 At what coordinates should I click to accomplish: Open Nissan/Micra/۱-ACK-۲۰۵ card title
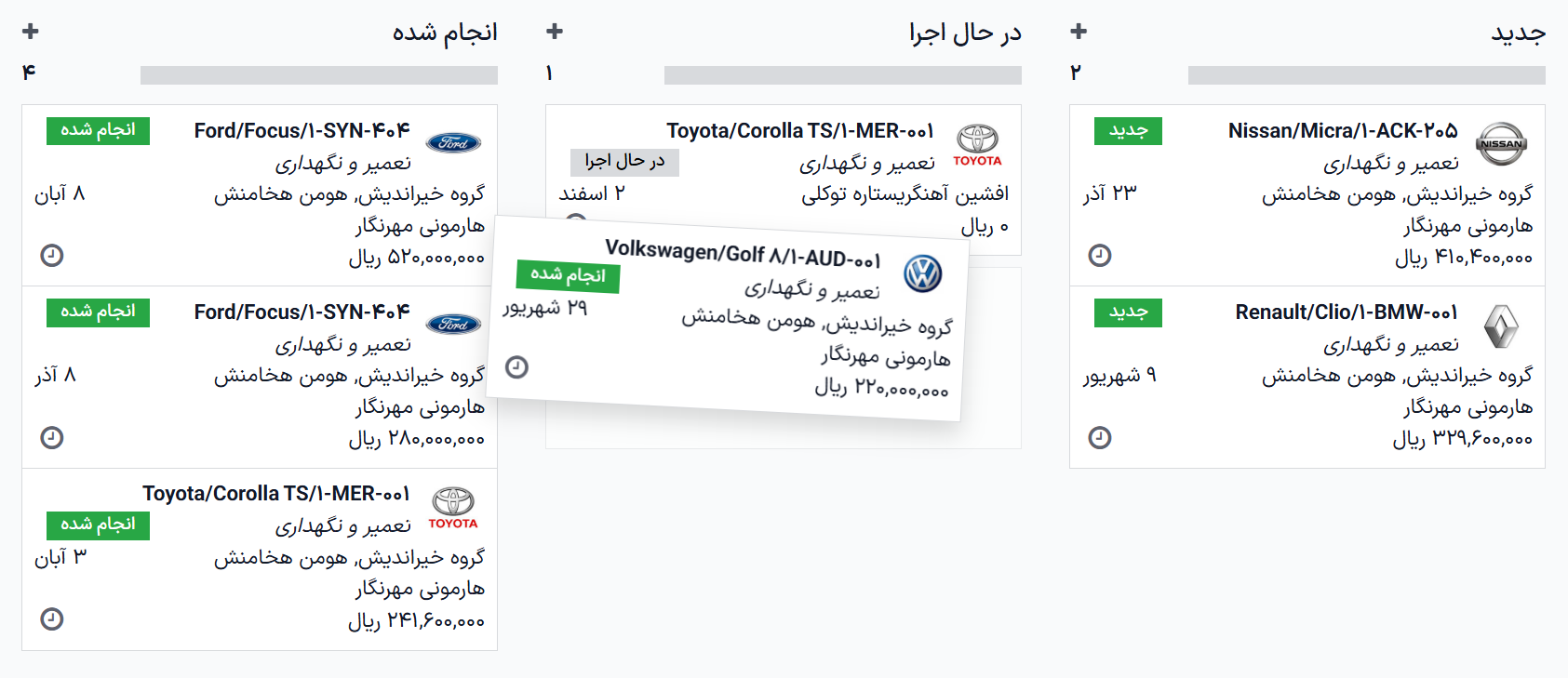[x=1342, y=130]
